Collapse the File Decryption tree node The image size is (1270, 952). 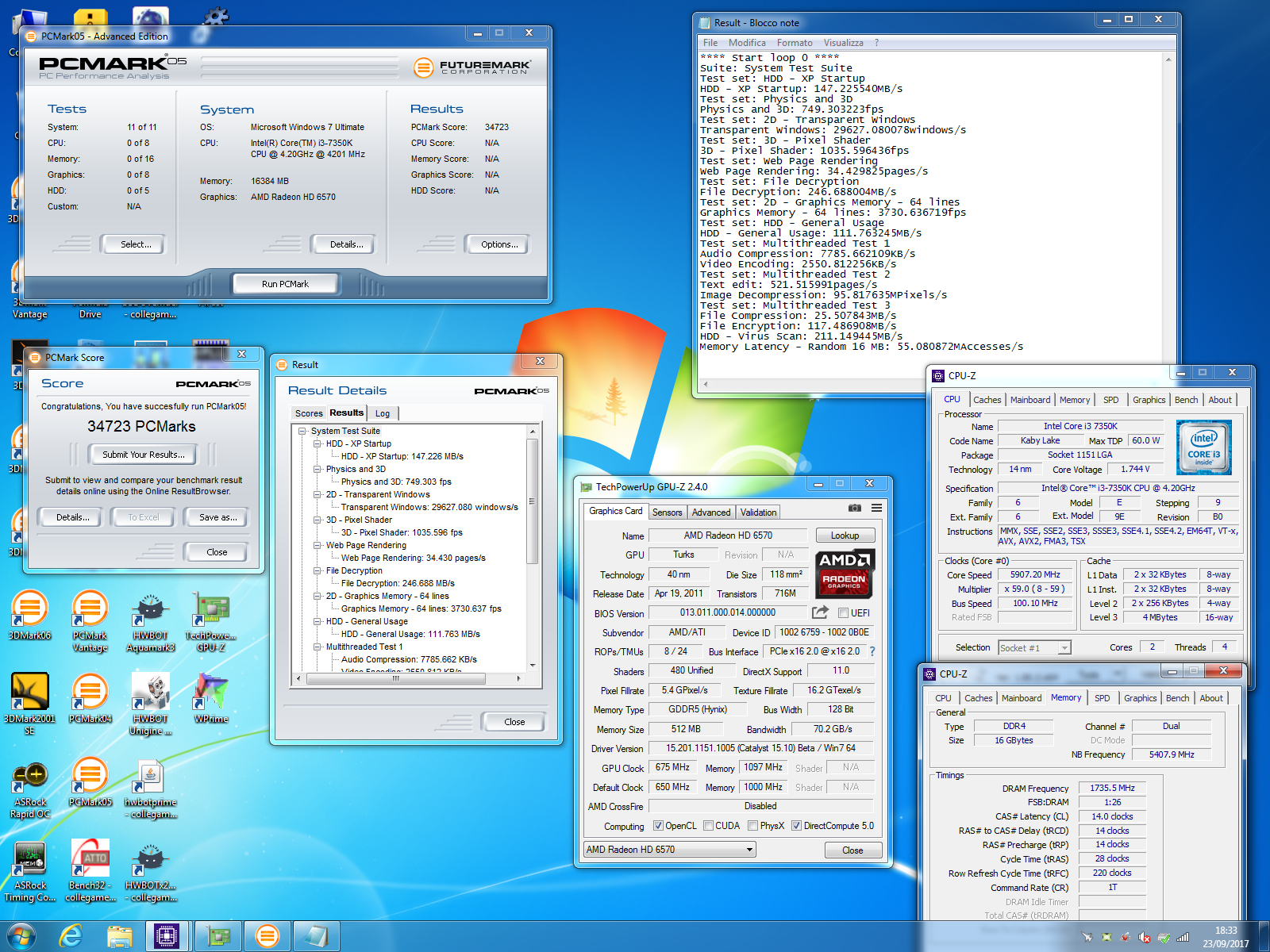point(317,571)
